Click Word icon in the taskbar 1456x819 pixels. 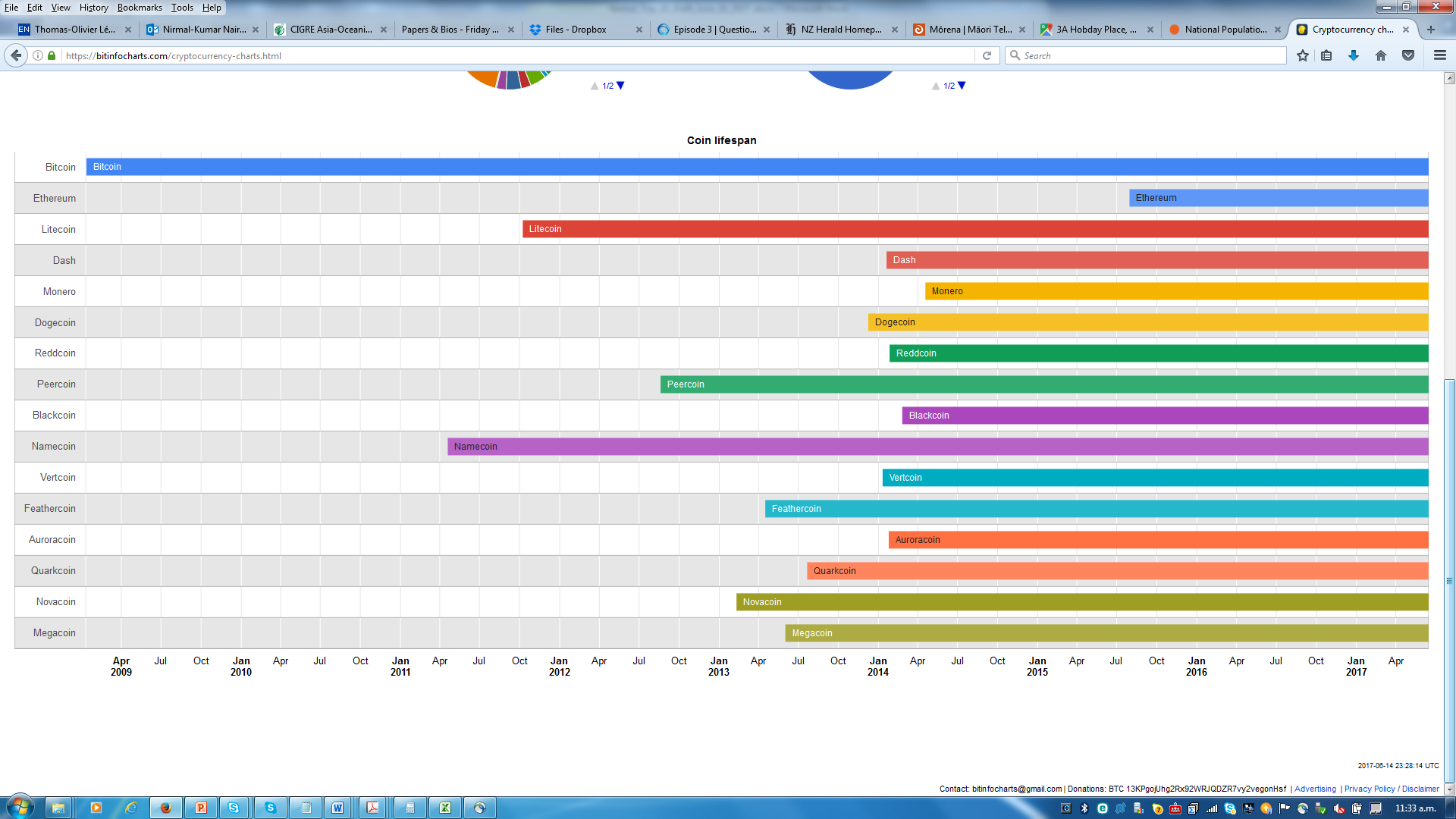337,808
